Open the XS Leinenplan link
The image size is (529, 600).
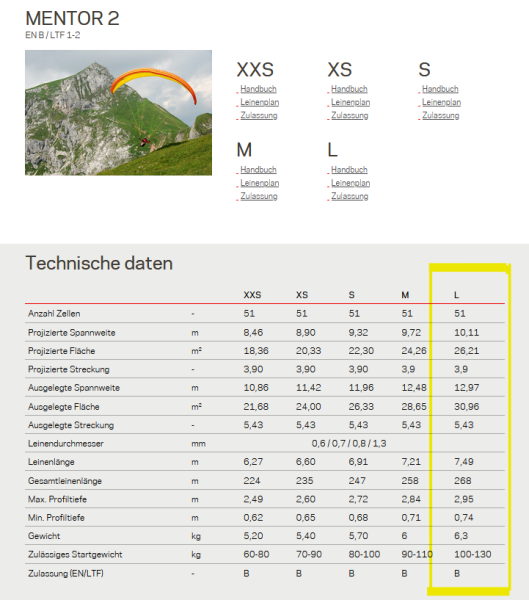[350, 103]
